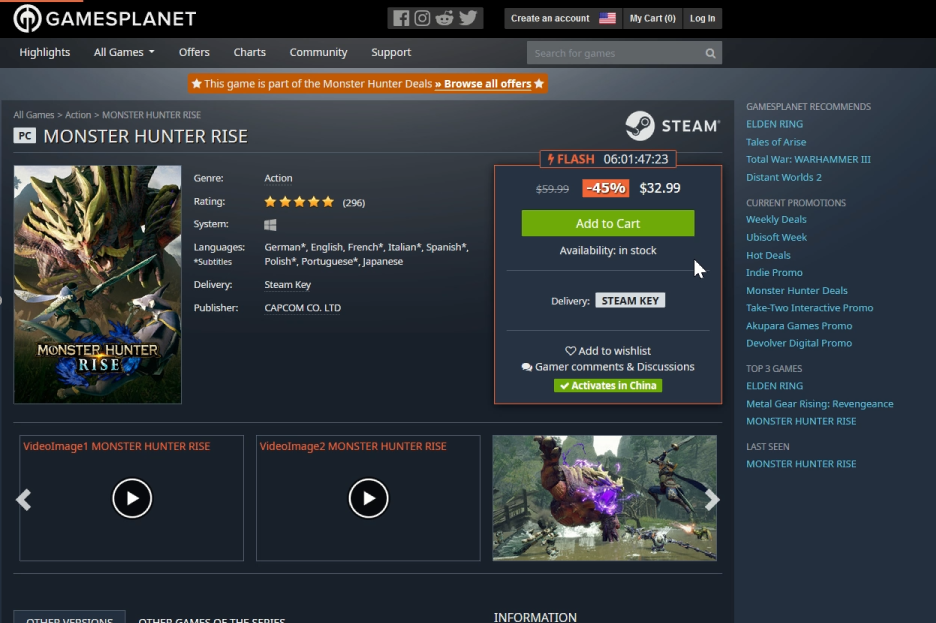Image resolution: width=936 pixels, height=623 pixels.
Task: Open Total War: WARHAMMER III link
Action: click(x=808, y=159)
